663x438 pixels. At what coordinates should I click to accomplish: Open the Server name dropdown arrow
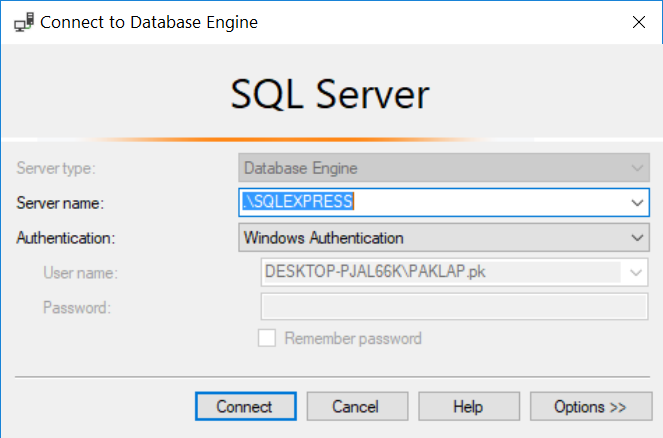click(x=638, y=203)
